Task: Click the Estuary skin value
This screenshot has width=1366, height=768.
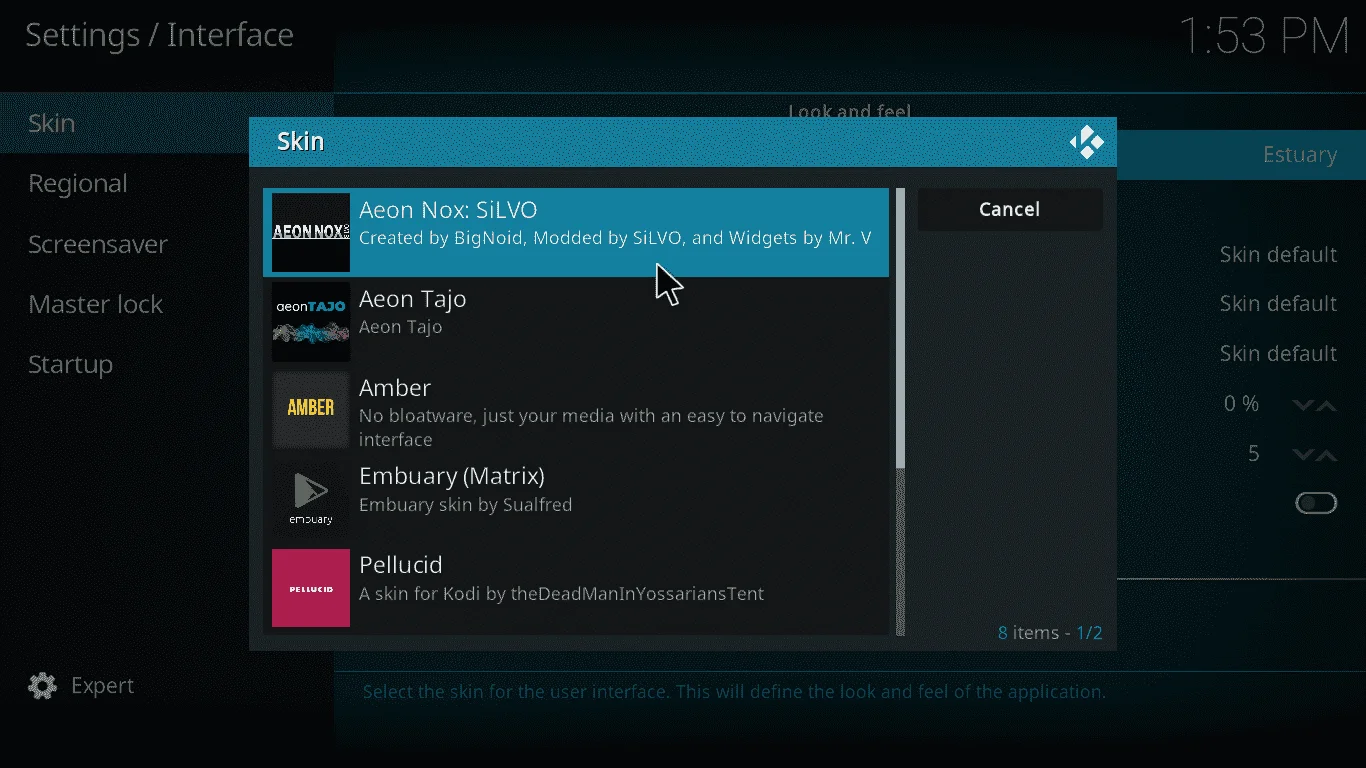Action: 1299,155
